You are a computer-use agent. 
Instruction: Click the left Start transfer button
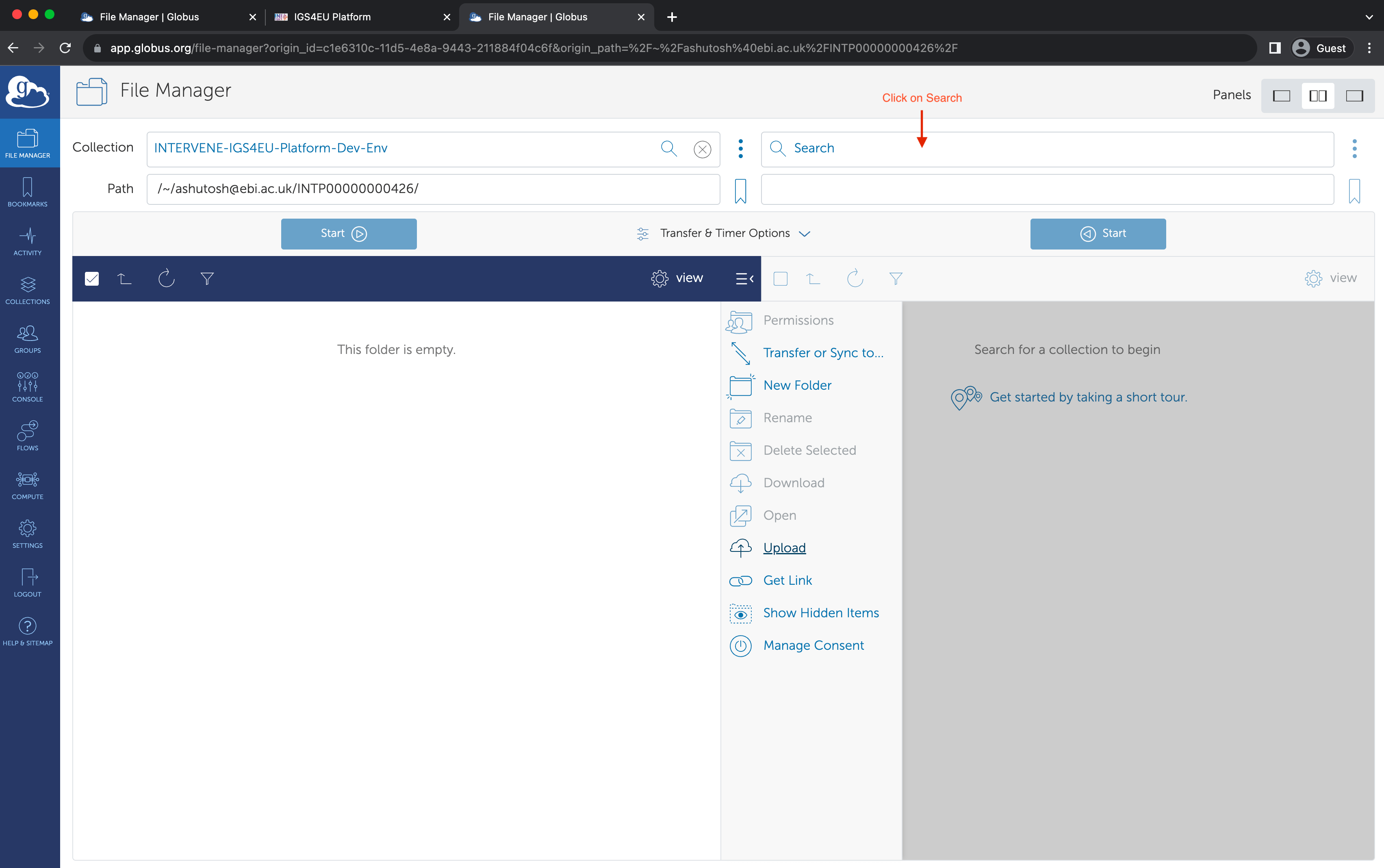coord(349,234)
